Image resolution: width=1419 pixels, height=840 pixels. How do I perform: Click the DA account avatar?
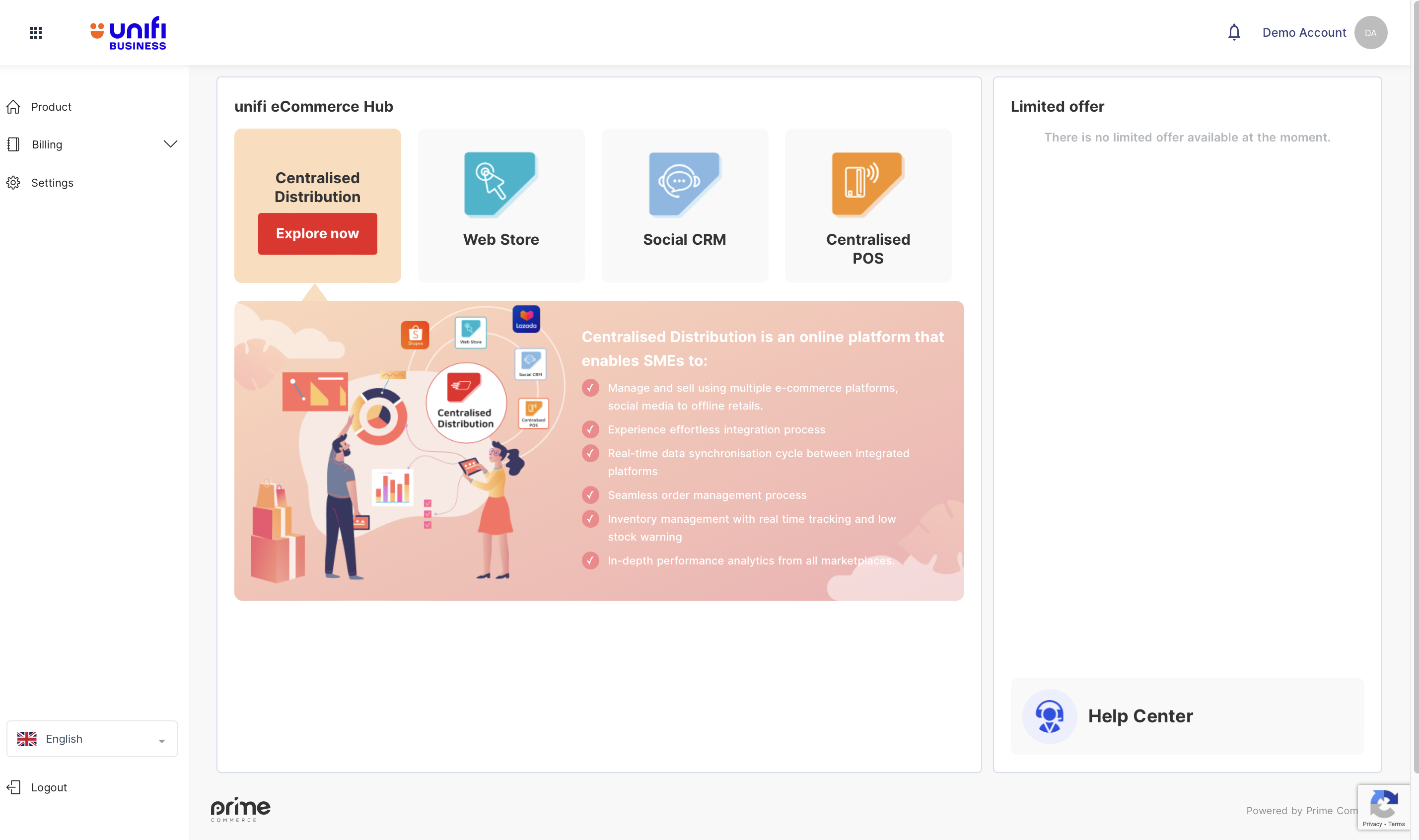pos(1370,33)
